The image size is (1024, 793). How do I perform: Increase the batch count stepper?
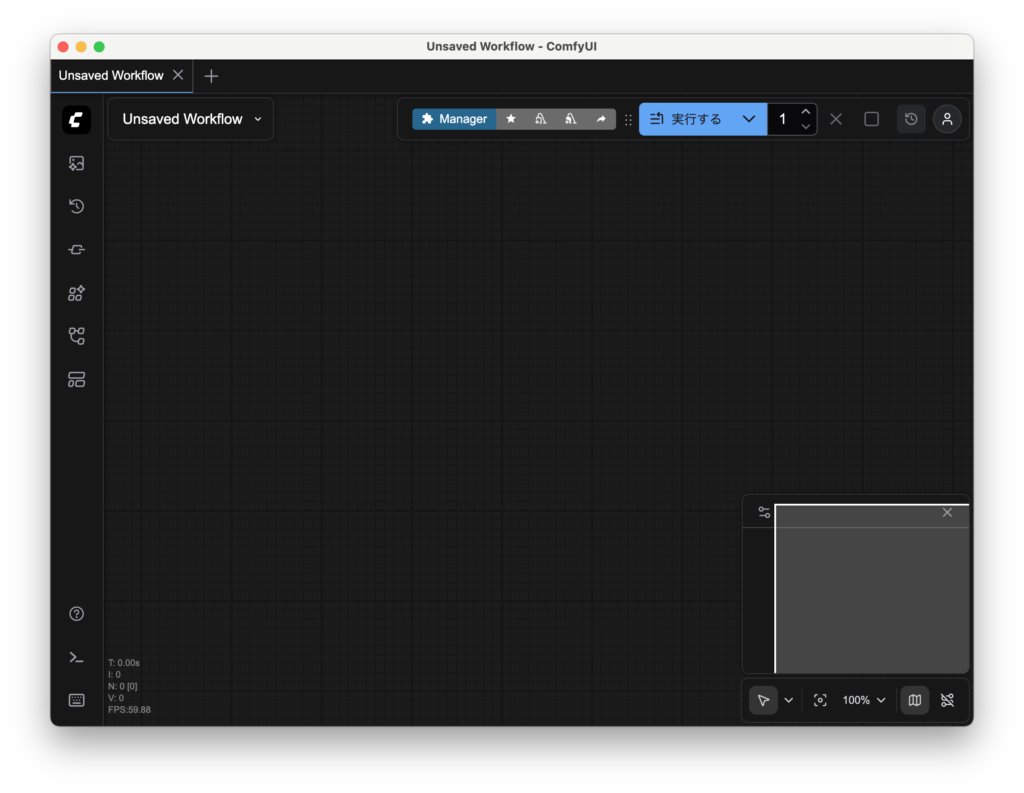[x=806, y=111]
